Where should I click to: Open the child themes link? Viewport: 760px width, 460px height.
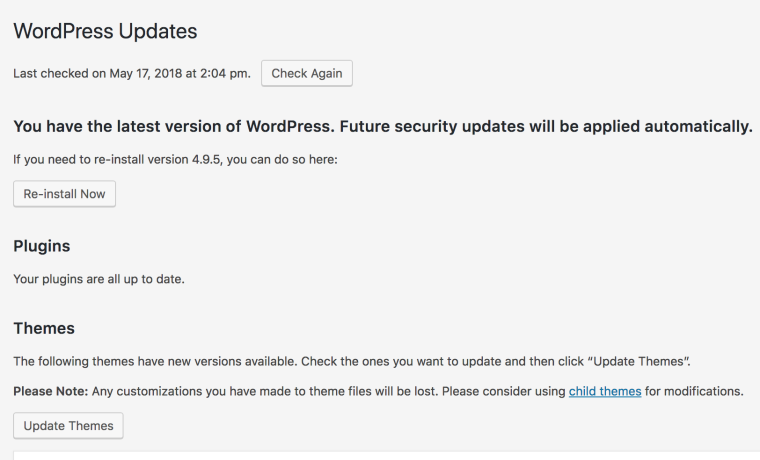click(x=605, y=391)
